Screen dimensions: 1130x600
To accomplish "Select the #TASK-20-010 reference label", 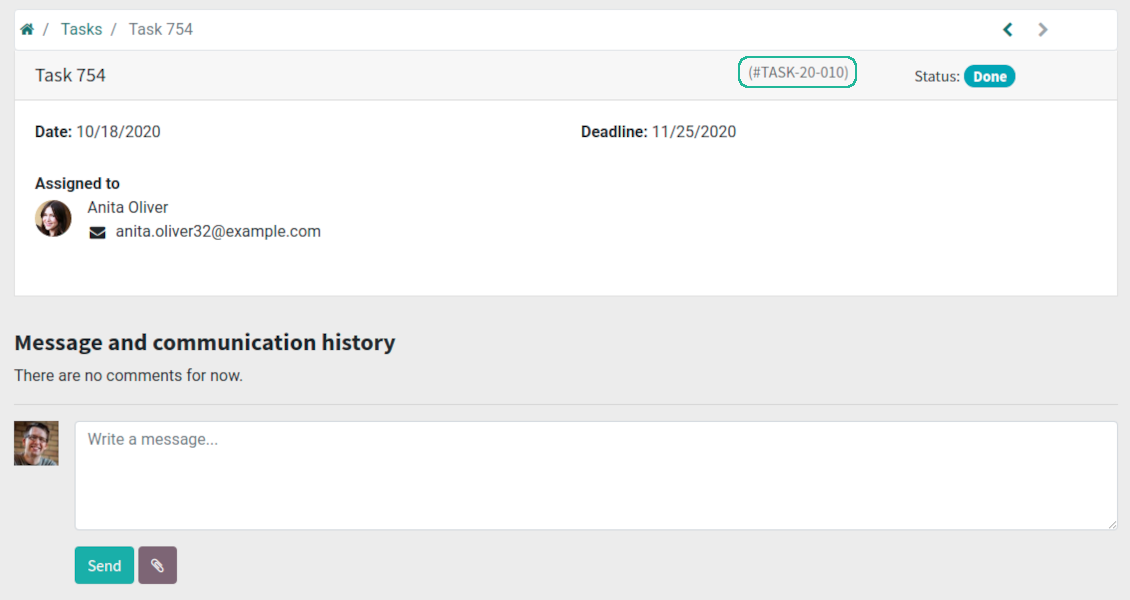I will point(798,73).
